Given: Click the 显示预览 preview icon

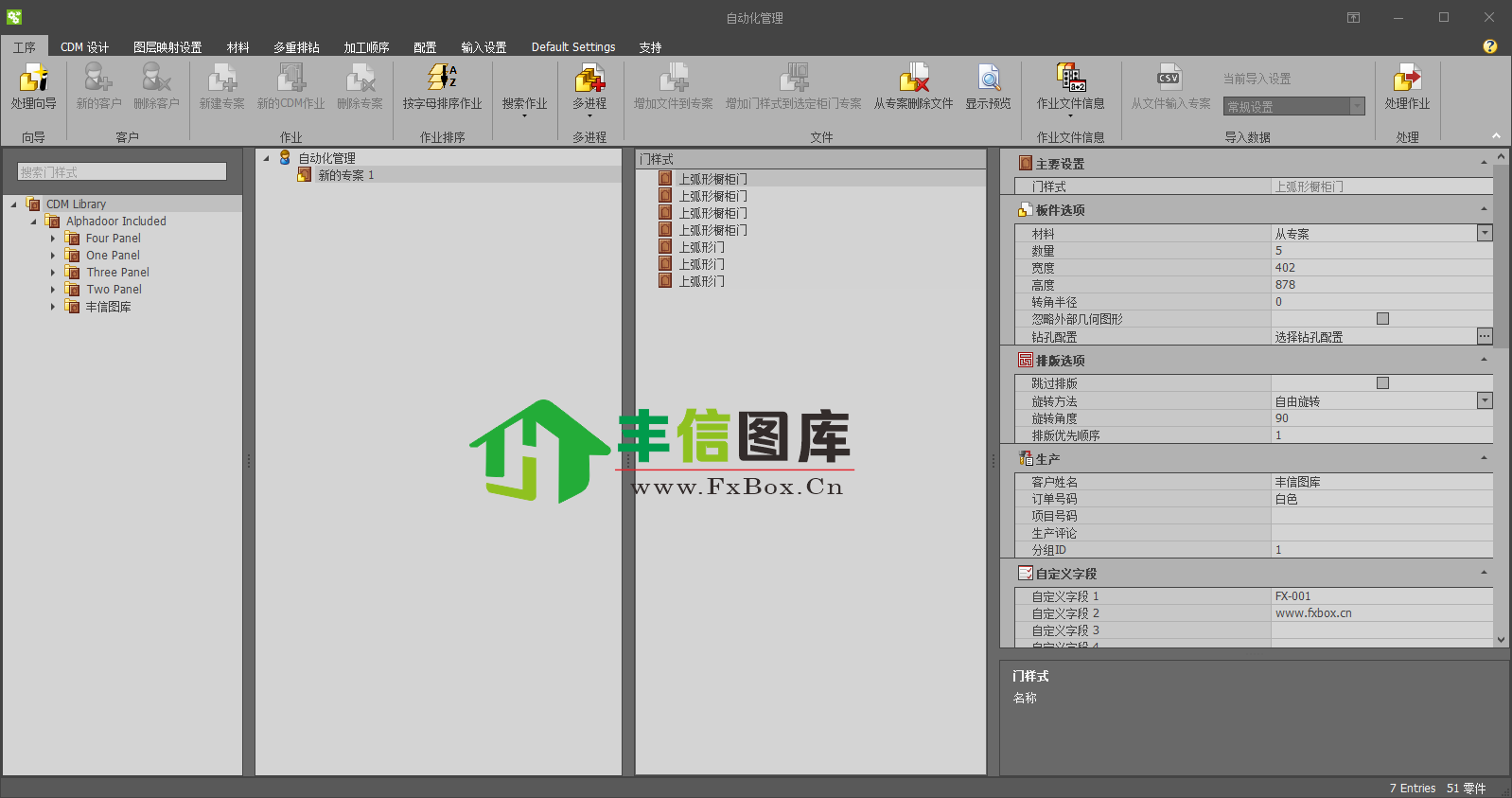Looking at the screenshot, I should (x=988, y=80).
